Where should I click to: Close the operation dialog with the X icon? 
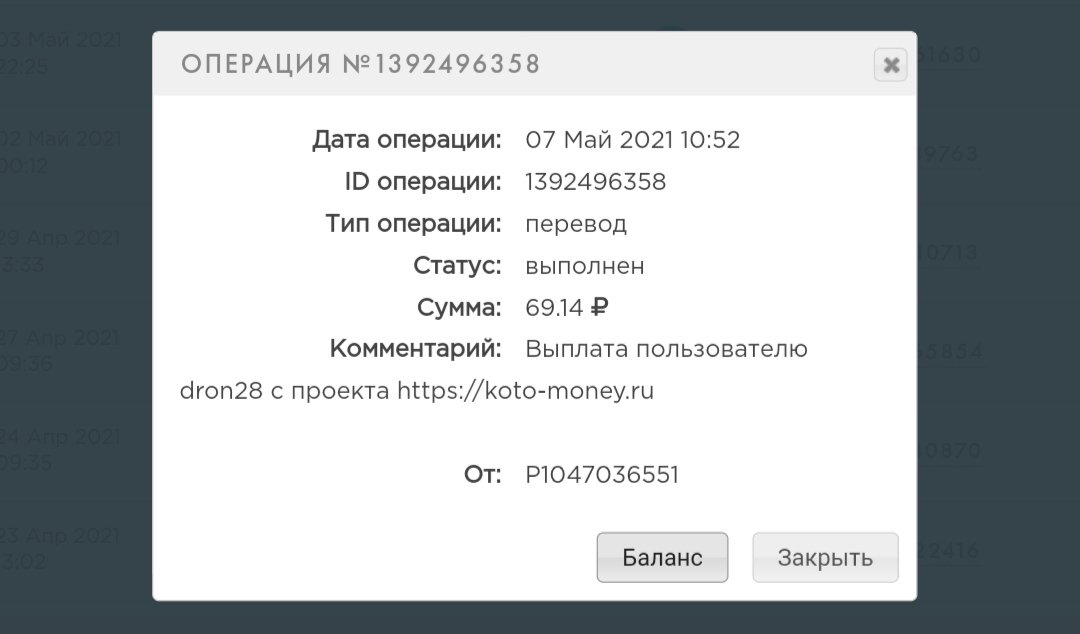pyautogui.click(x=891, y=65)
